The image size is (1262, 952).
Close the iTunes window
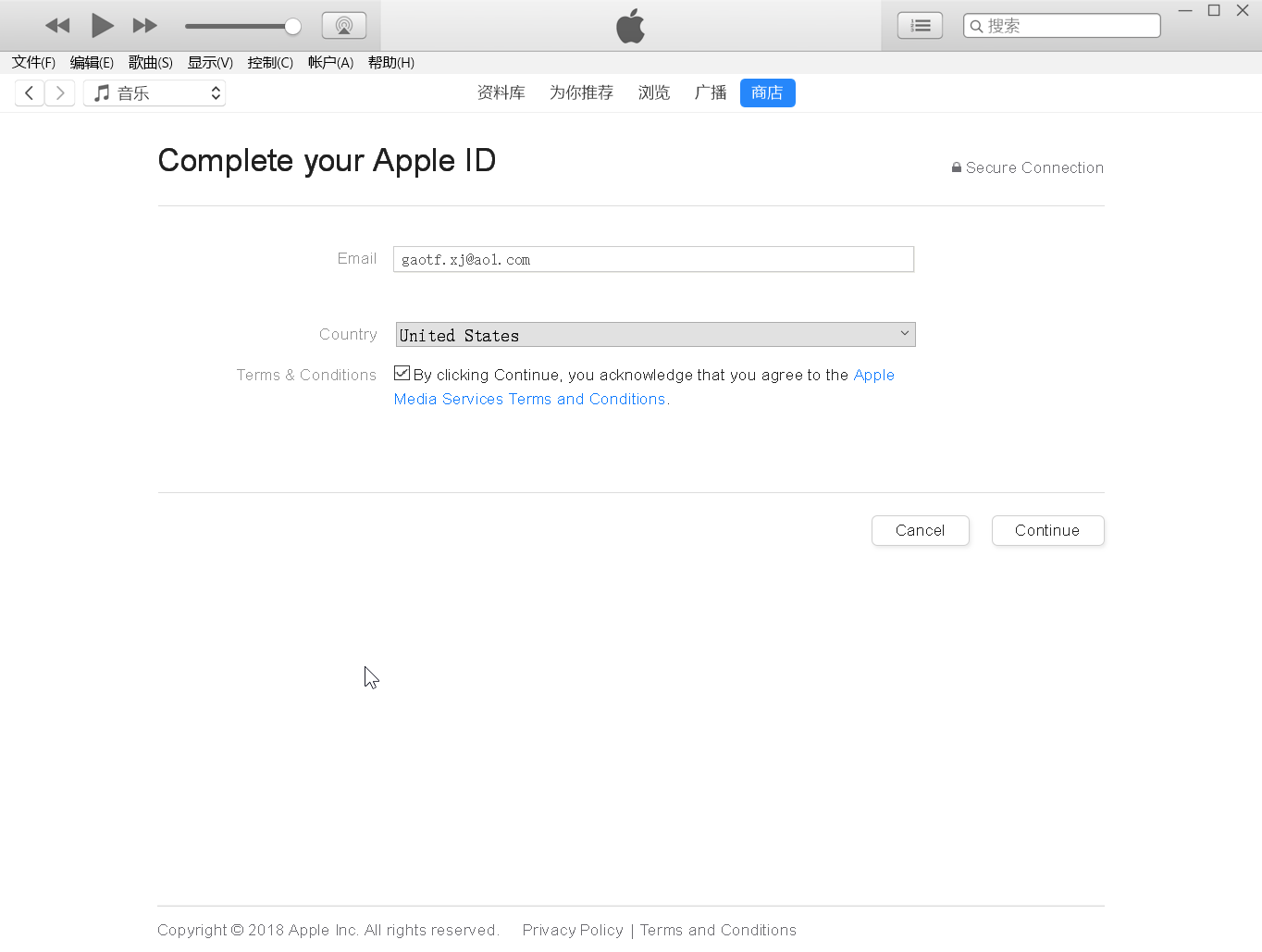(x=1243, y=10)
